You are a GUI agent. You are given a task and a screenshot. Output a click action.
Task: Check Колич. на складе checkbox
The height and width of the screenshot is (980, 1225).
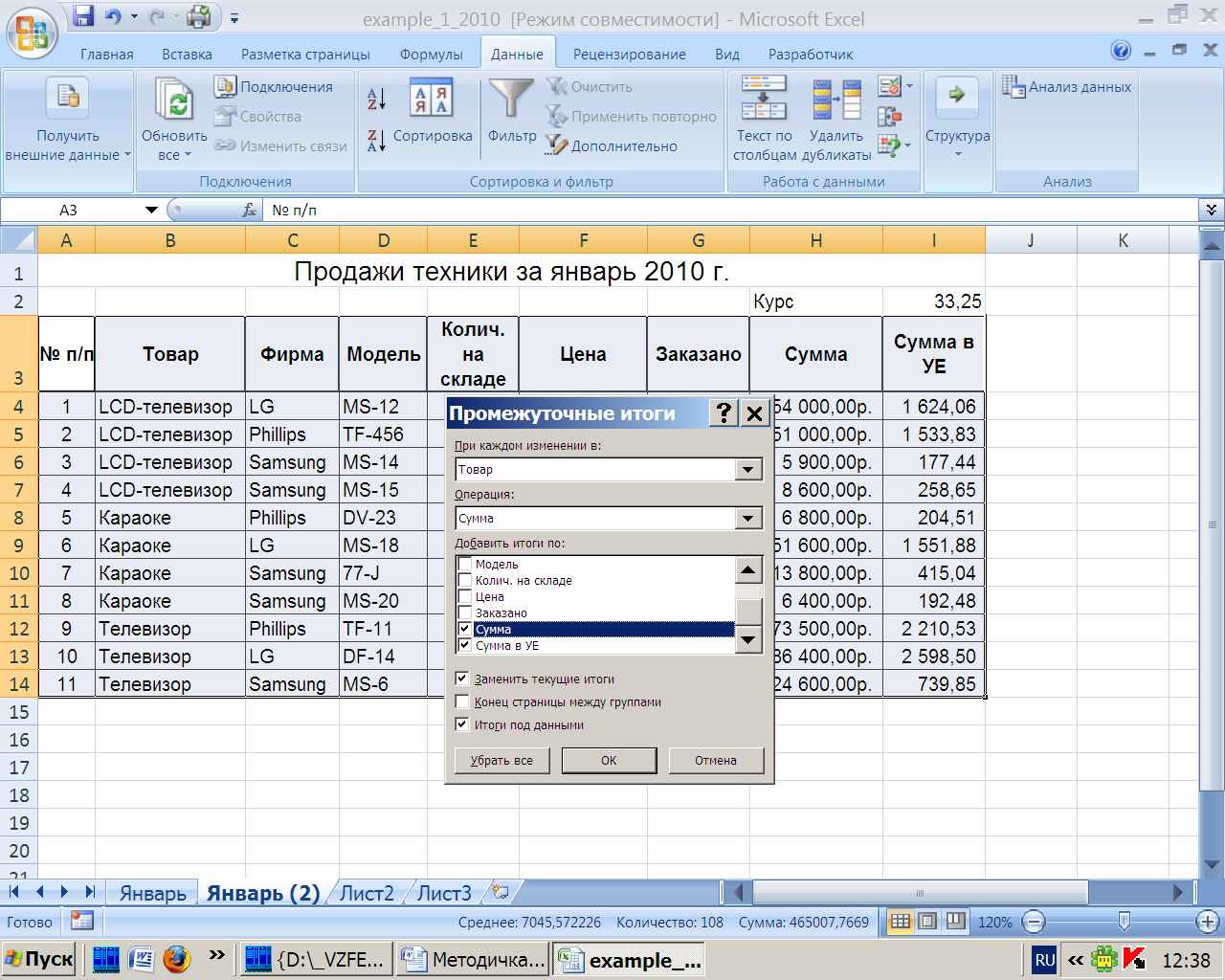coord(465,580)
